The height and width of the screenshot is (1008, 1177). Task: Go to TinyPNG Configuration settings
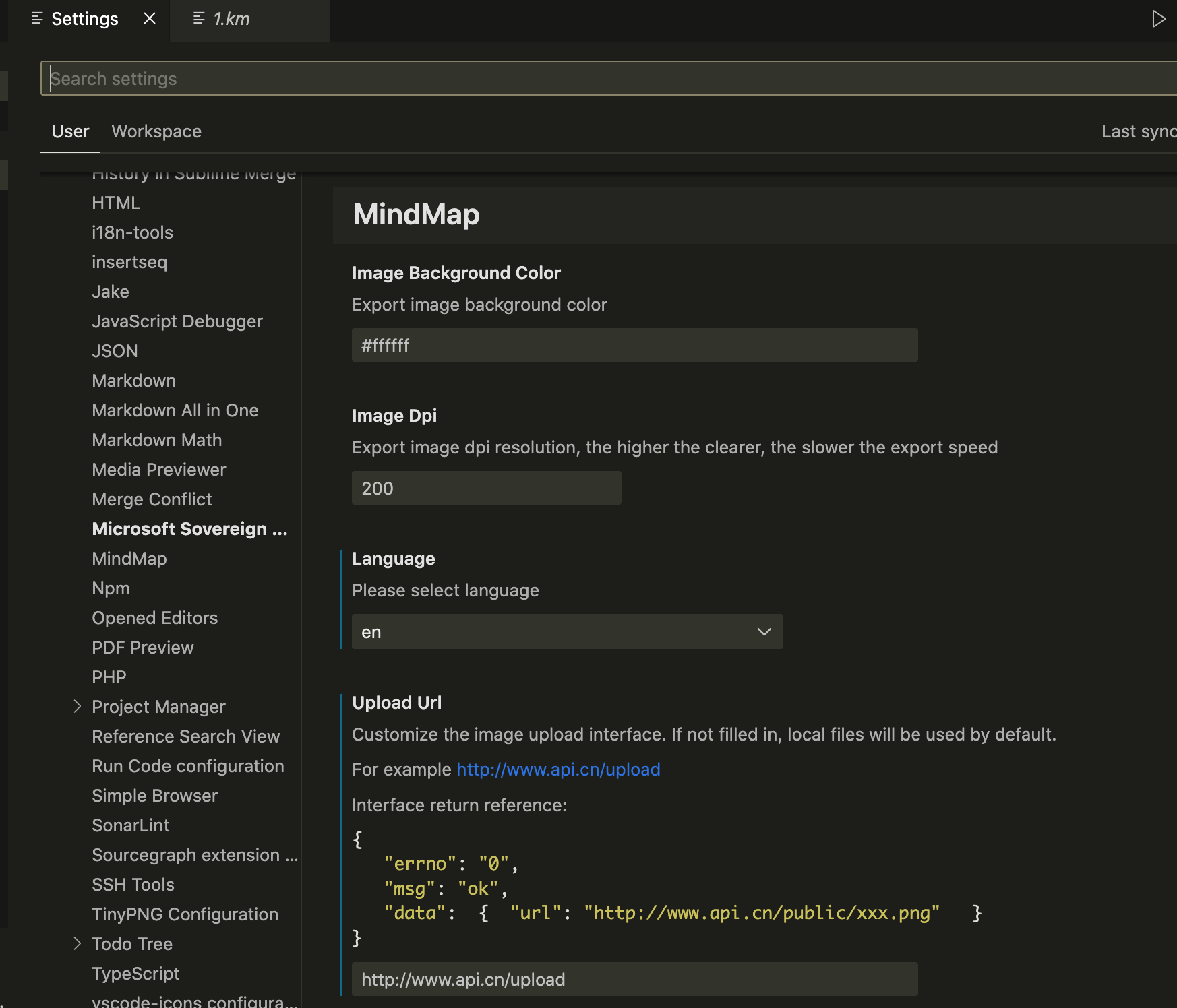[185, 914]
